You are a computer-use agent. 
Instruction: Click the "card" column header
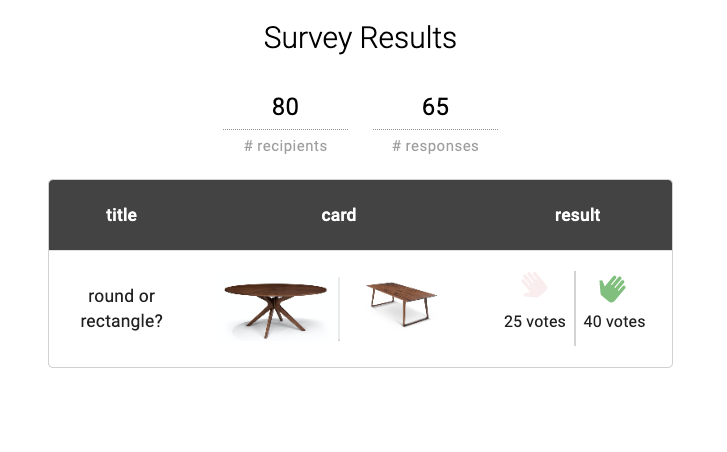coord(338,215)
